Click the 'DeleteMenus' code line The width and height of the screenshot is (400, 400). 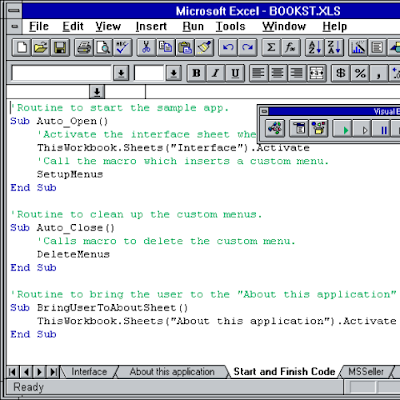(x=73, y=254)
